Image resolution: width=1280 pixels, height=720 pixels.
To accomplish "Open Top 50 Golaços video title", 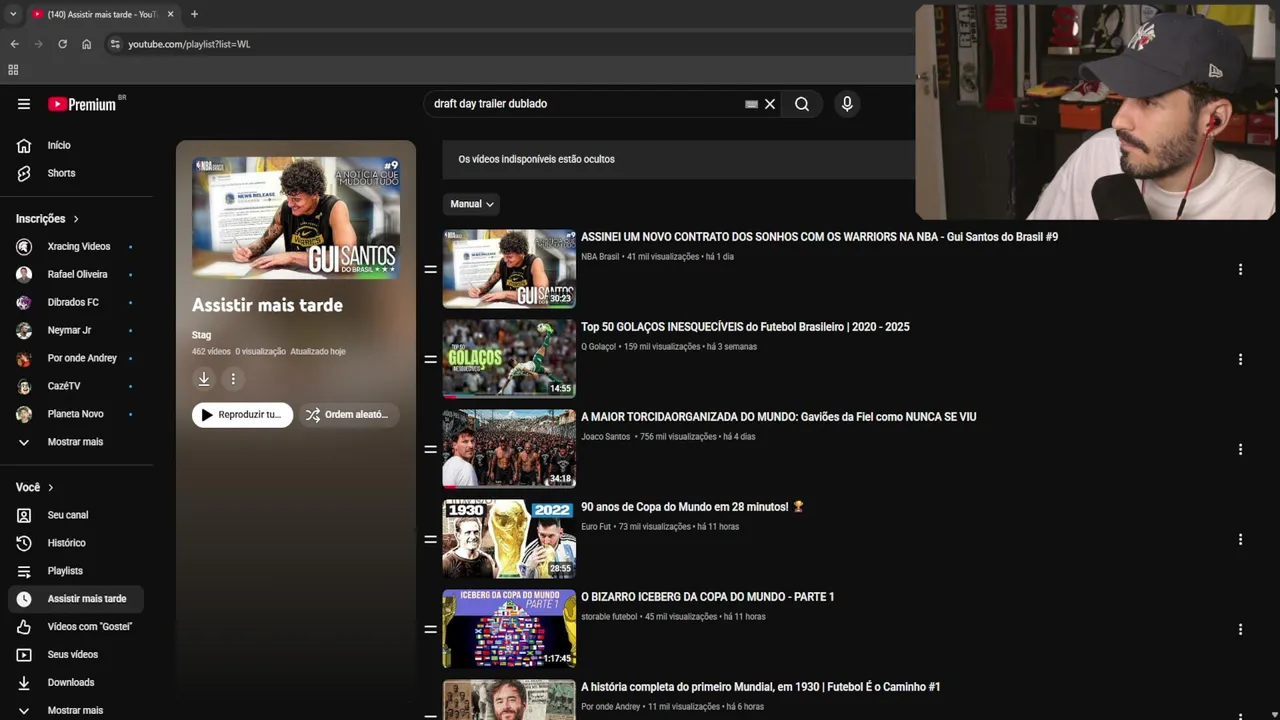I will pyautogui.click(x=745, y=327).
